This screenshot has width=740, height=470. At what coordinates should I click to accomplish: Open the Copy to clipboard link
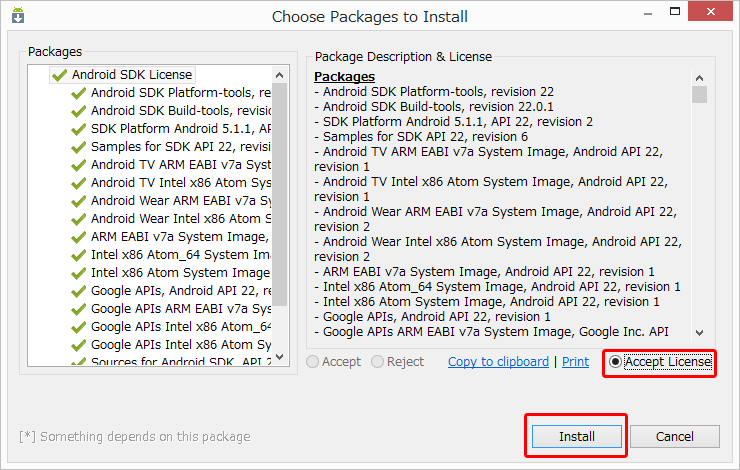coord(498,362)
